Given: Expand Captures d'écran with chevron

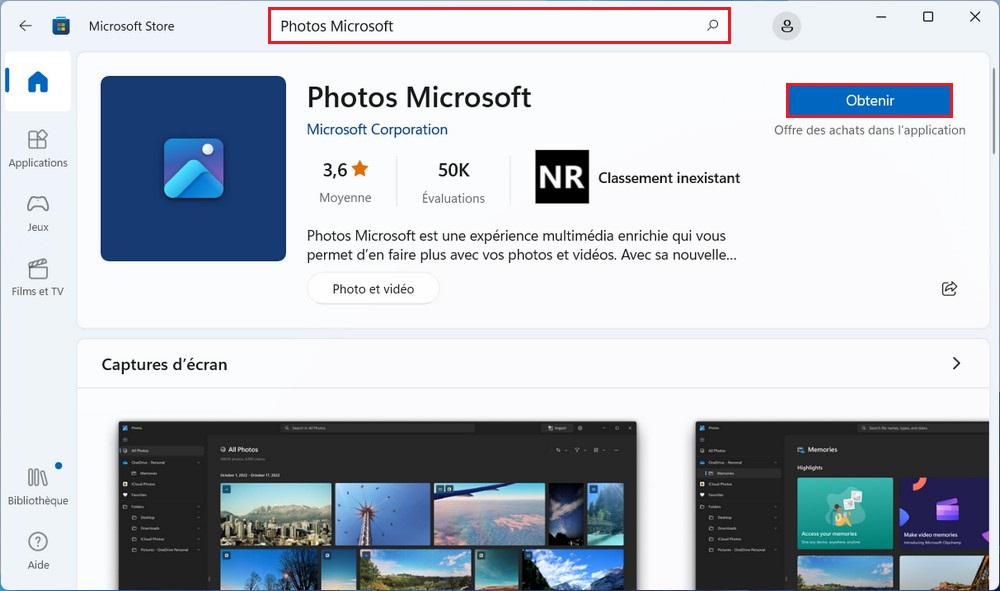Looking at the screenshot, I should (956, 363).
